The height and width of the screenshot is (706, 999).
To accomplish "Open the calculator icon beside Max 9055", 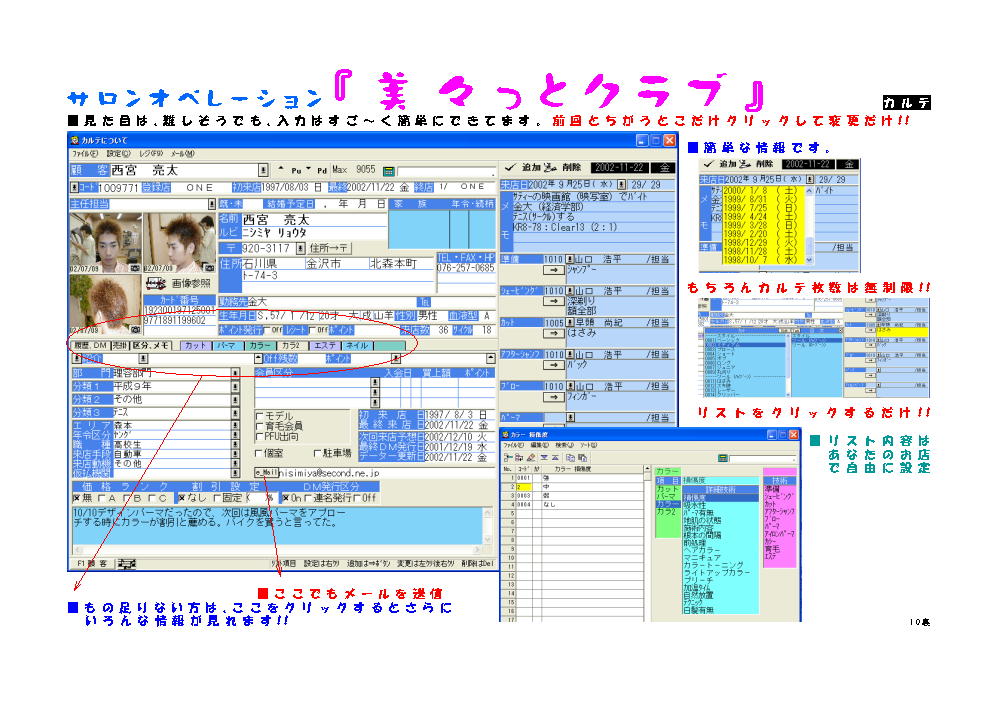I will pyautogui.click(x=389, y=171).
